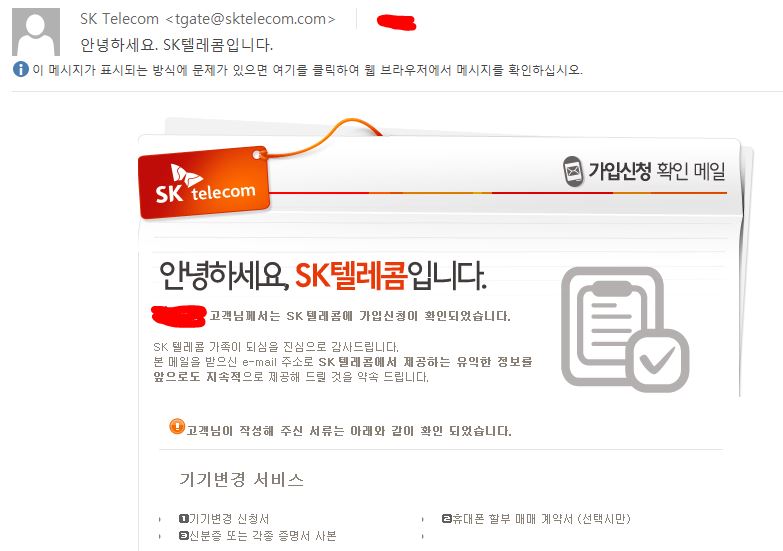Screen dimensions: 783x551
Task: Click the red redacted mark beside sender address
Action: 396,22
